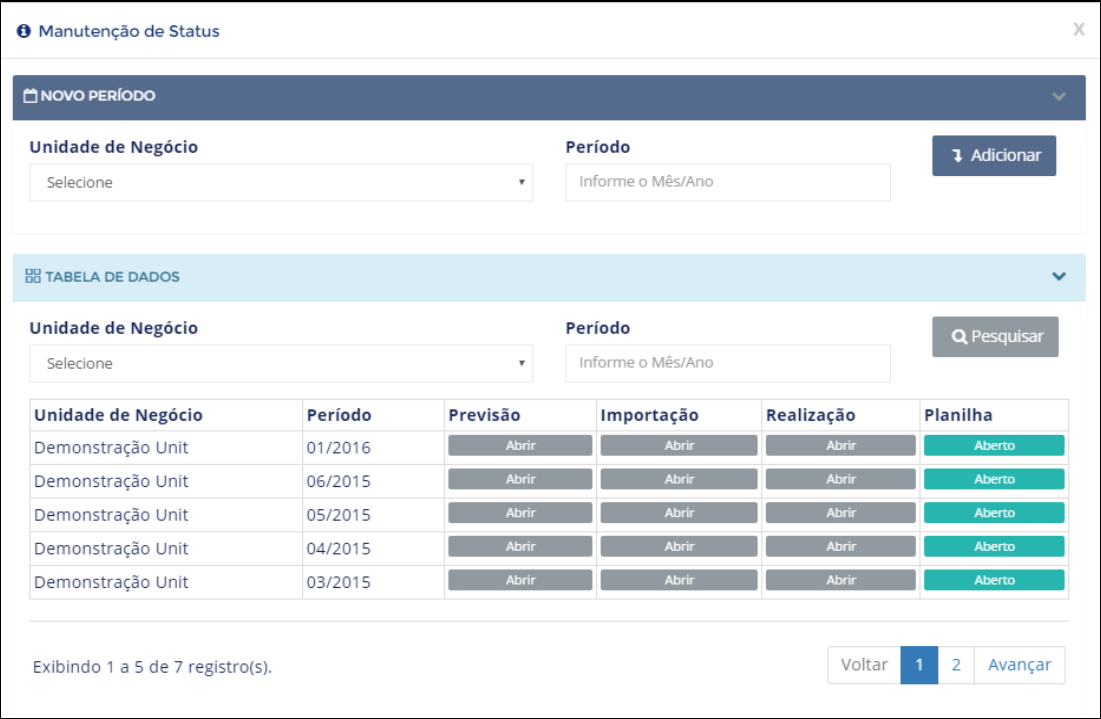Viewport: 1101px width, 719px height.
Task: Open Unidade de Negócio dropdown in Tabela de Dados
Action: (x=281, y=364)
